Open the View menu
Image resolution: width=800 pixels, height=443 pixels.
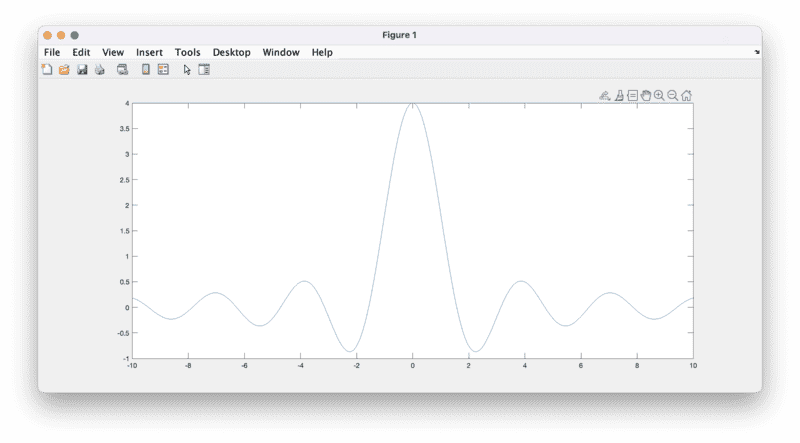click(x=113, y=52)
